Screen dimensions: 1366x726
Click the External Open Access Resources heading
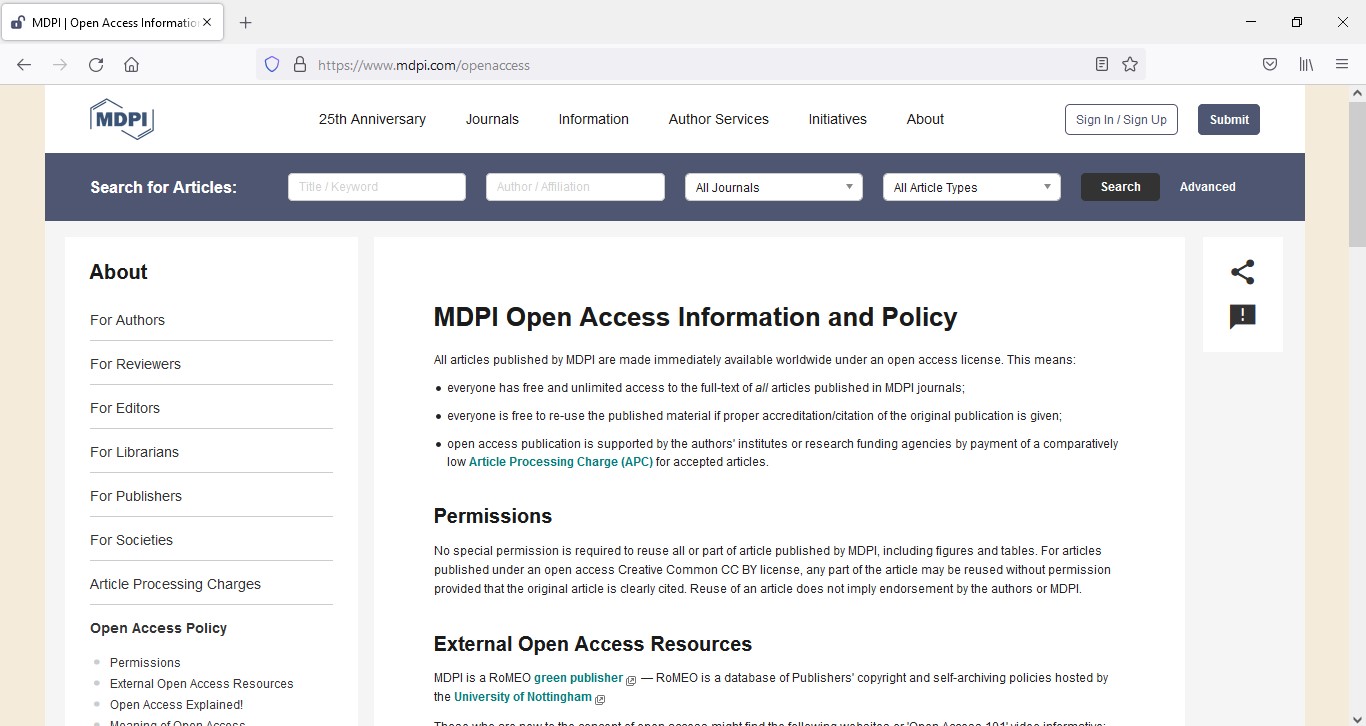[593, 644]
